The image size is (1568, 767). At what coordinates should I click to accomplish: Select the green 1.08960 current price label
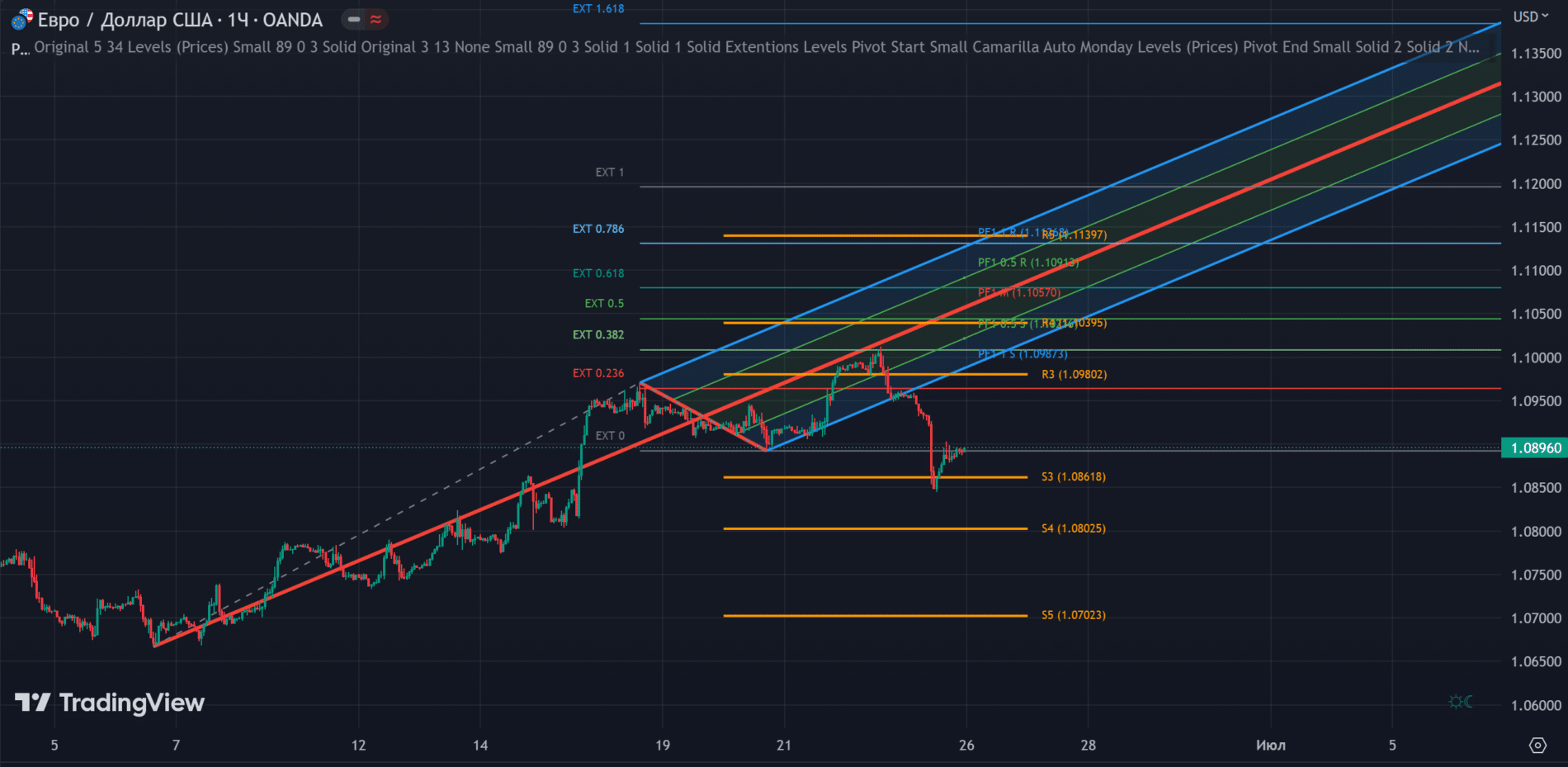(1535, 447)
